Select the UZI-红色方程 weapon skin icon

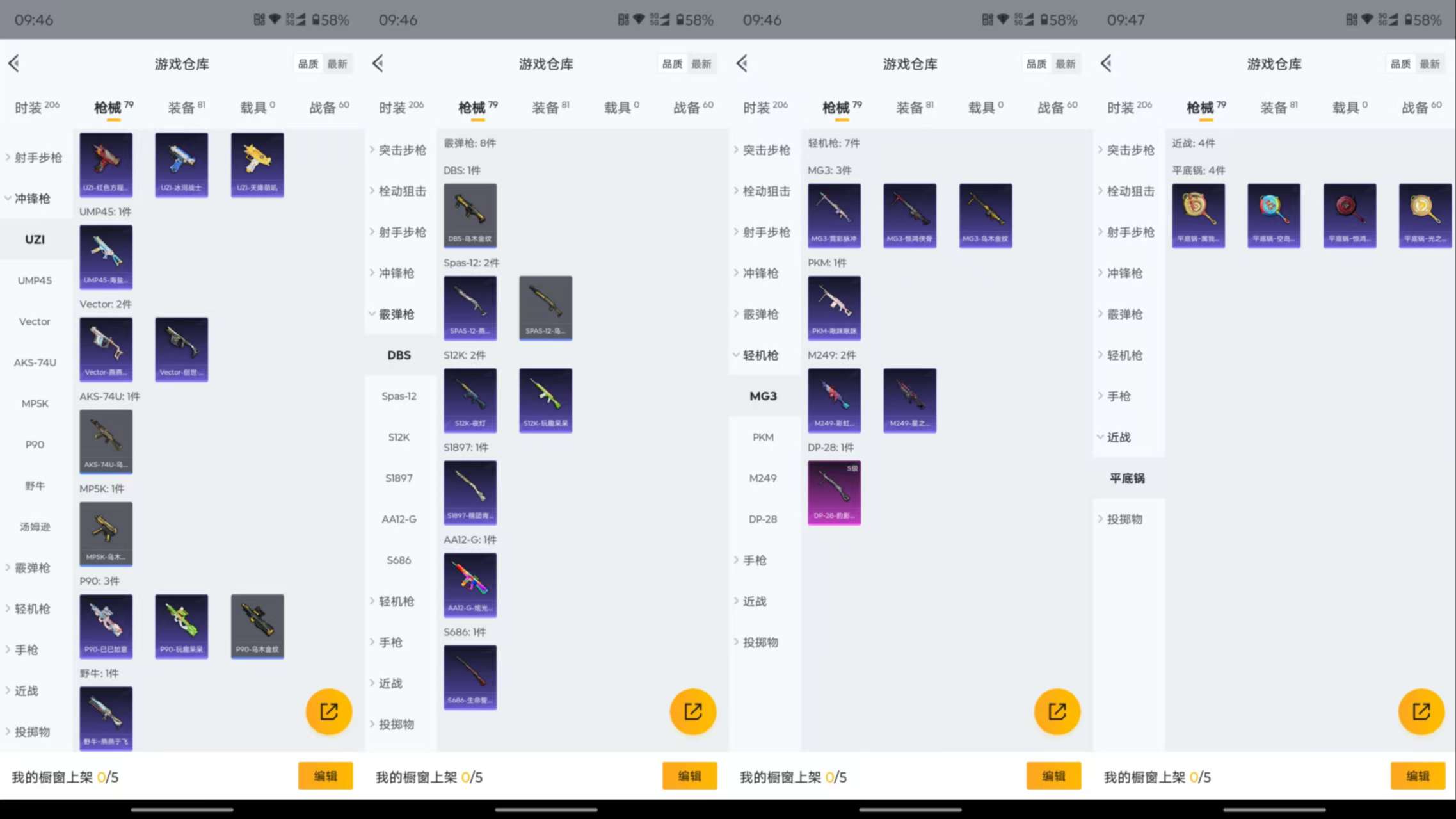coord(106,165)
